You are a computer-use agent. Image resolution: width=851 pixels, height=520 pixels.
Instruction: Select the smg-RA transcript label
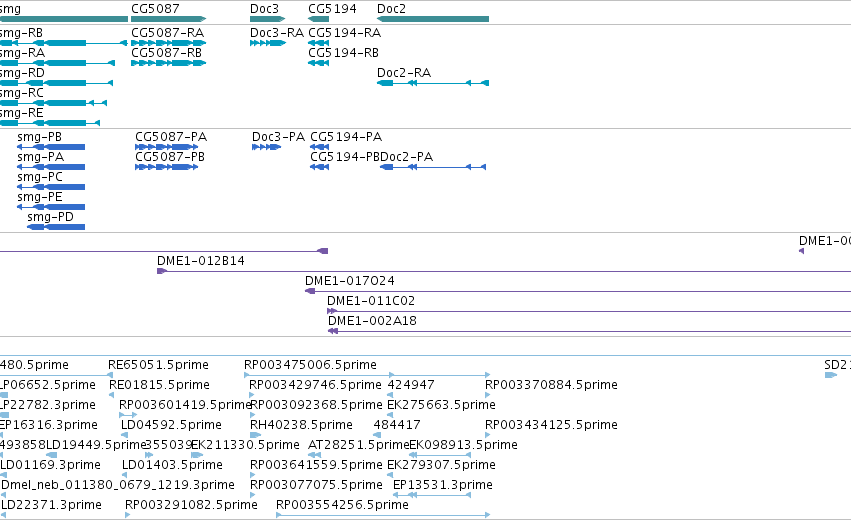coord(22,53)
